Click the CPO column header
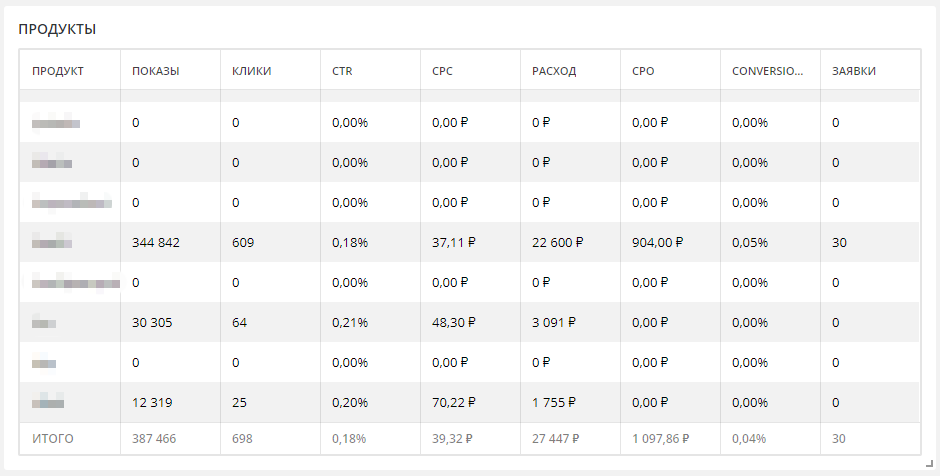The image size is (940, 476). click(643, 71)
